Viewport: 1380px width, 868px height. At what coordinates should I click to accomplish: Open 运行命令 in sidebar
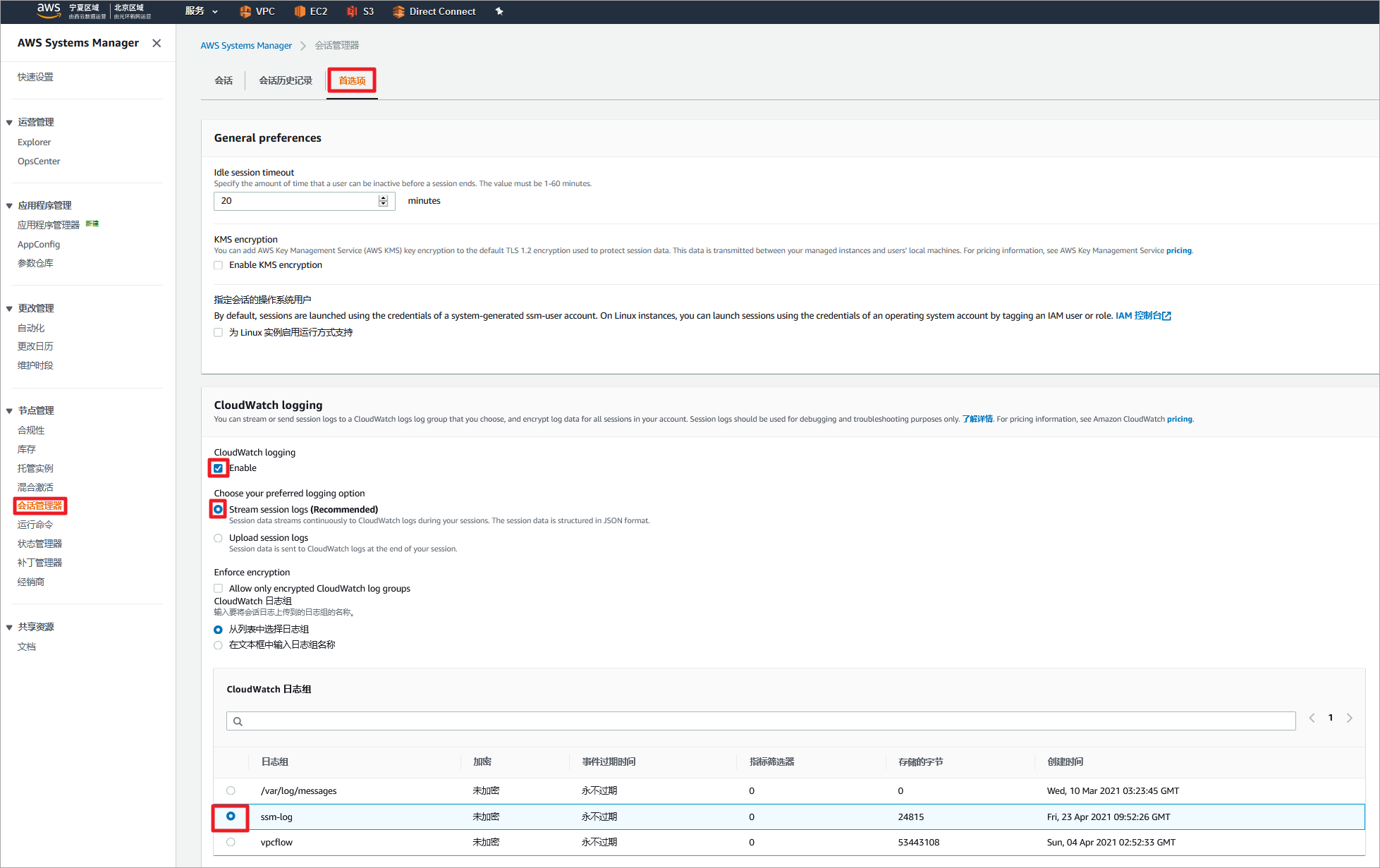point(35,525)
